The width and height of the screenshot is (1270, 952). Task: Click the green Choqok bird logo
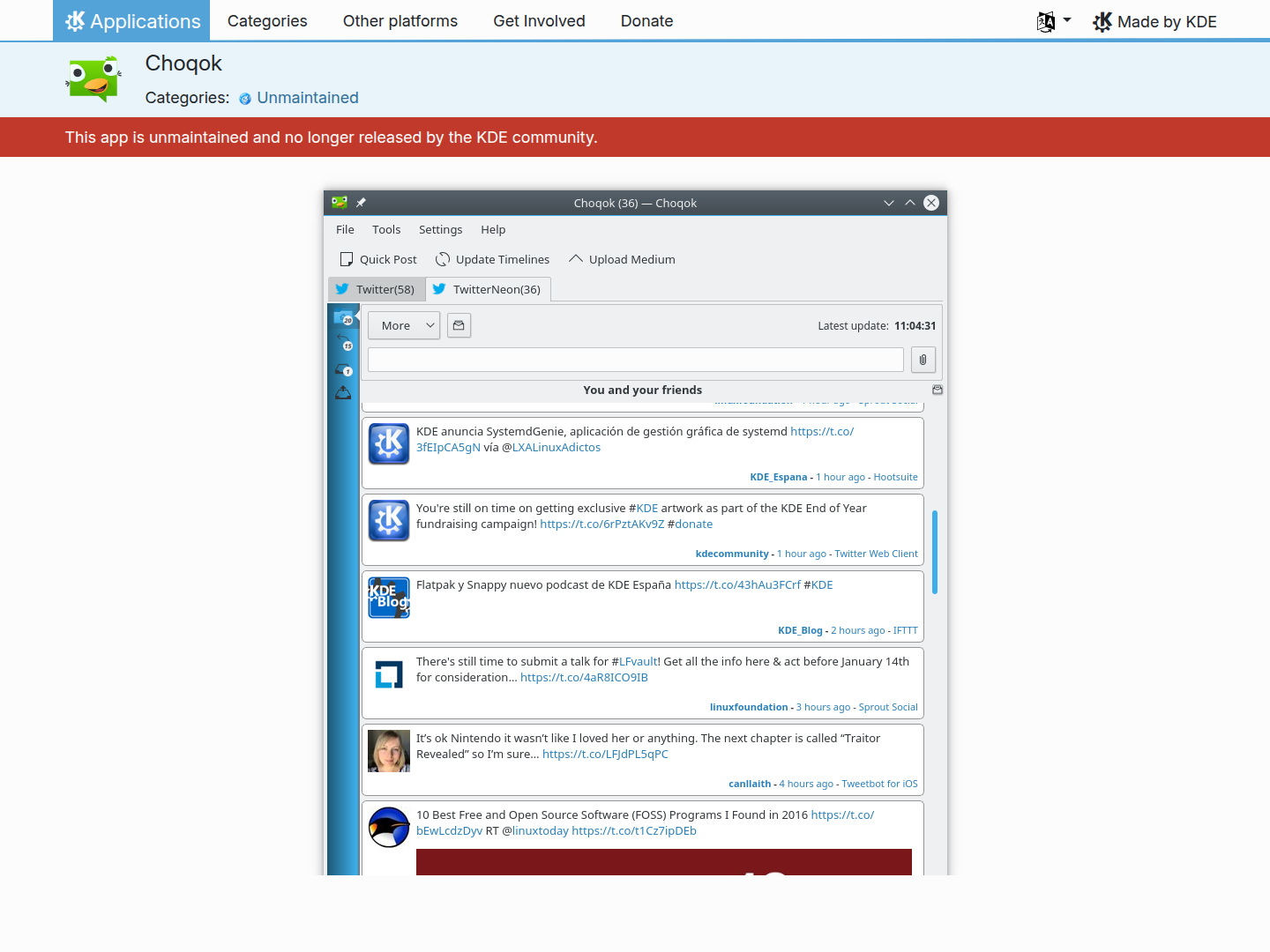click(93, 78)
